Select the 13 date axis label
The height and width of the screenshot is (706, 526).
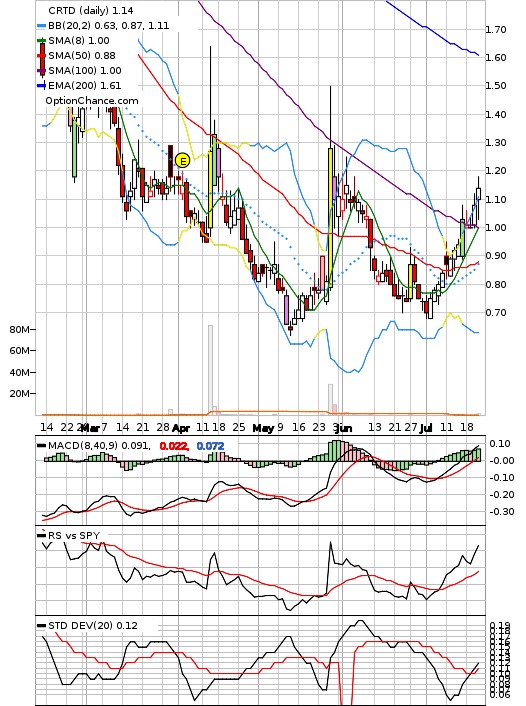click(375, 427)
